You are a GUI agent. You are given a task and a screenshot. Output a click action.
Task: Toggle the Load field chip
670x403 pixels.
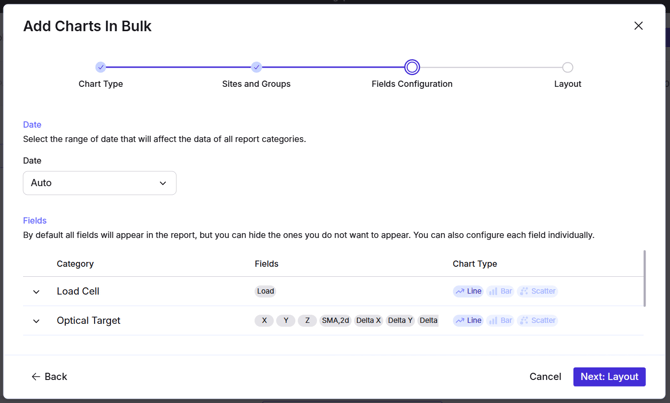(265, 291)
